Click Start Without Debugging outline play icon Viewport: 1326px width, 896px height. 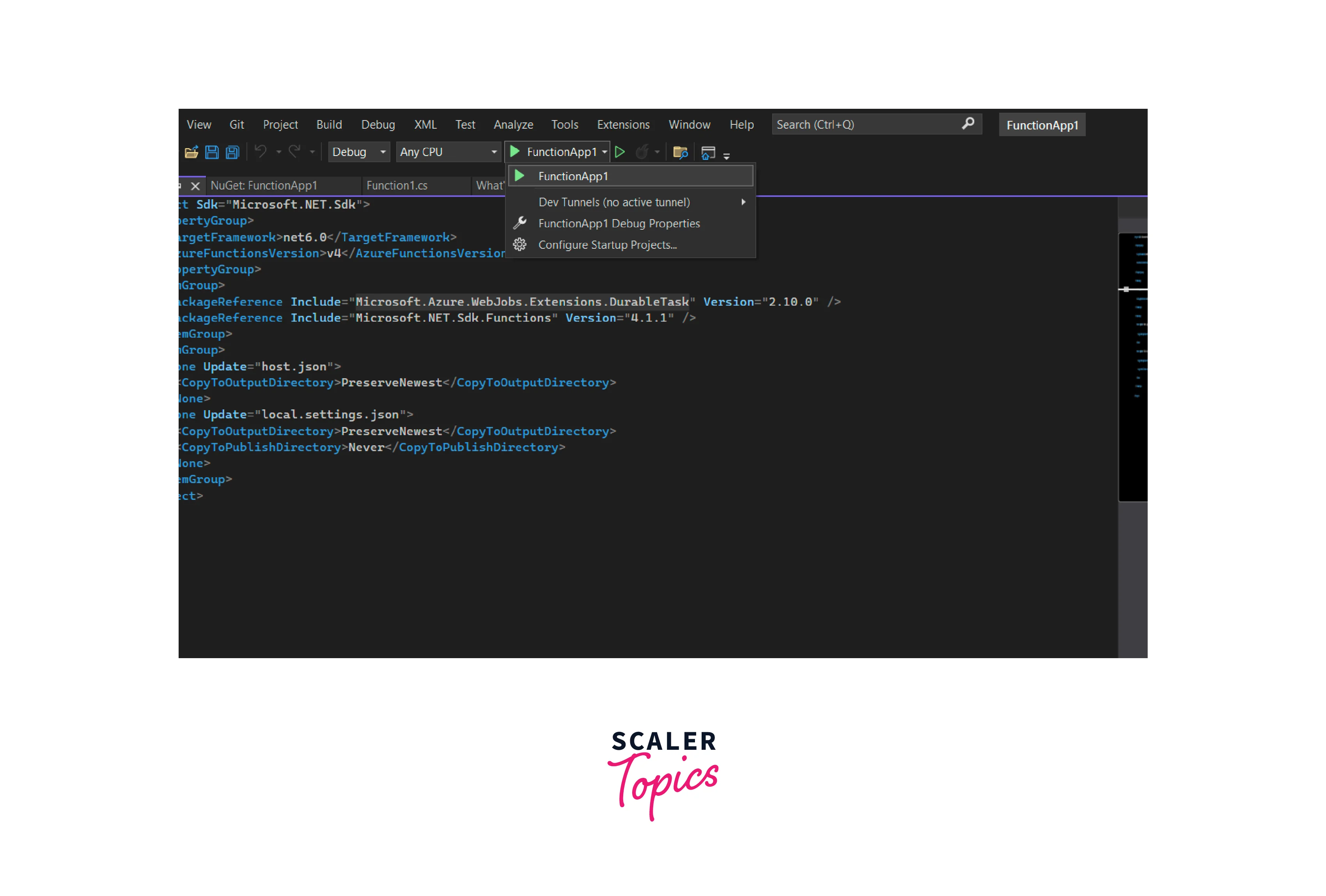(x=620, y=152)
